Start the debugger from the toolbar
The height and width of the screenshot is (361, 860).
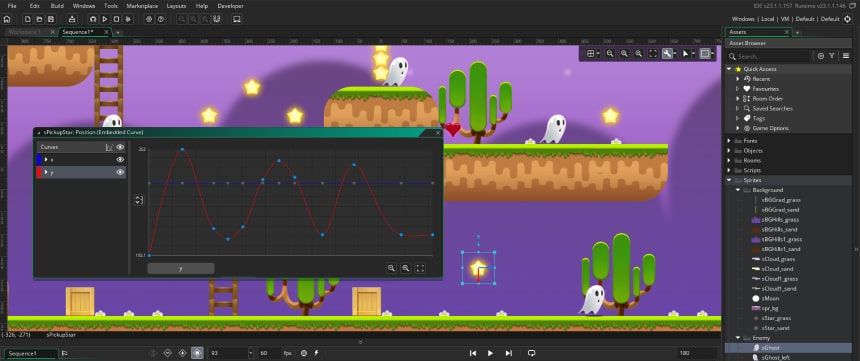[93, 19]
